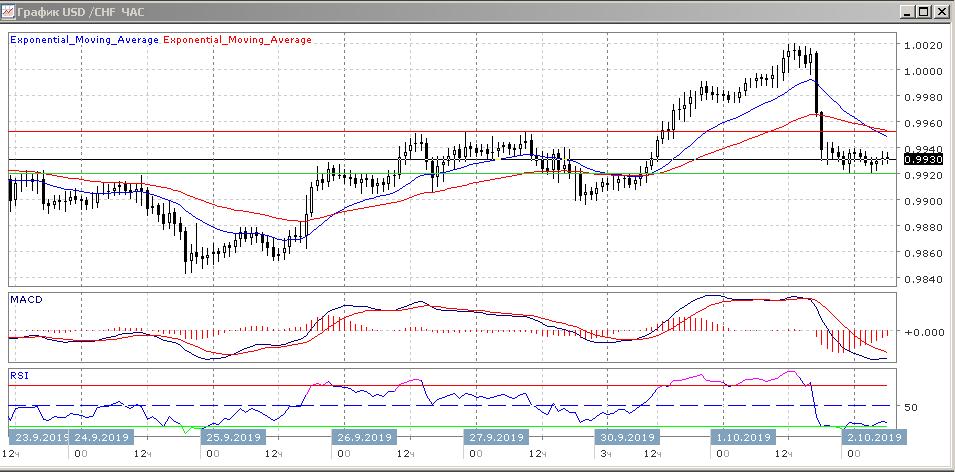
Task: Select the 27.9.2019 date marker
Action: point(495,437)
